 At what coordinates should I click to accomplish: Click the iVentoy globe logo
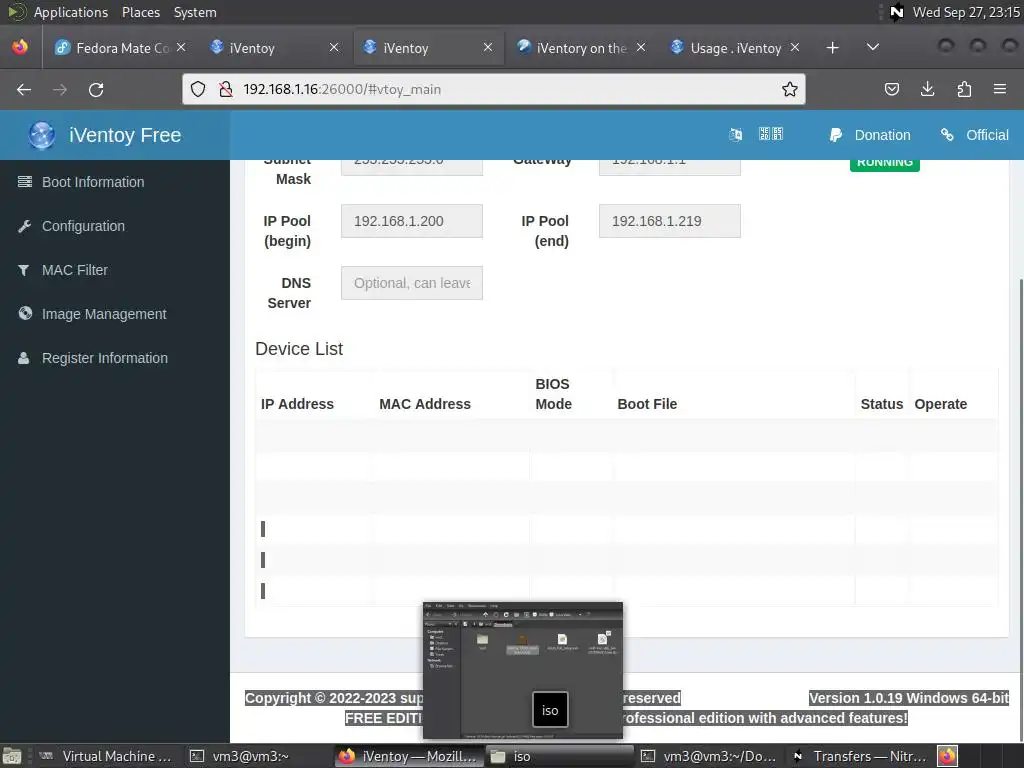[42, 135]
